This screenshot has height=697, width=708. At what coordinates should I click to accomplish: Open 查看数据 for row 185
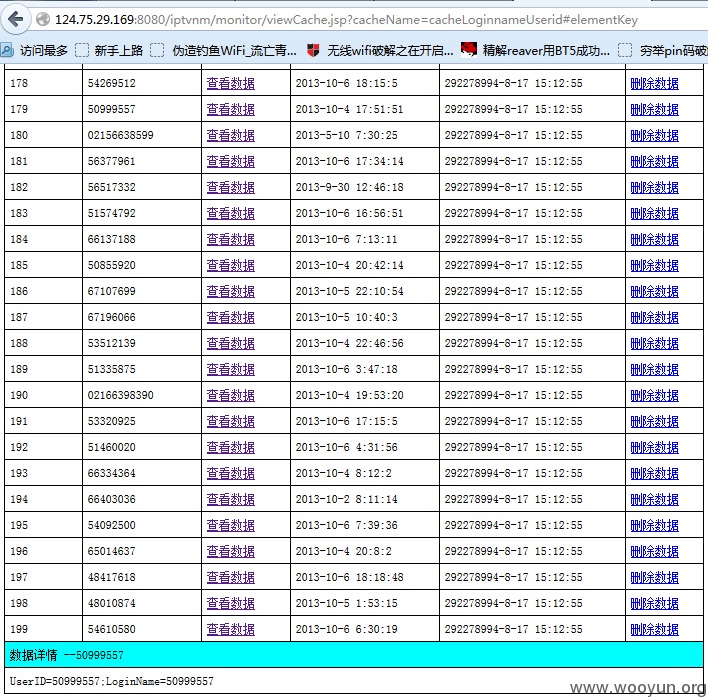click(x=230, y=265)
